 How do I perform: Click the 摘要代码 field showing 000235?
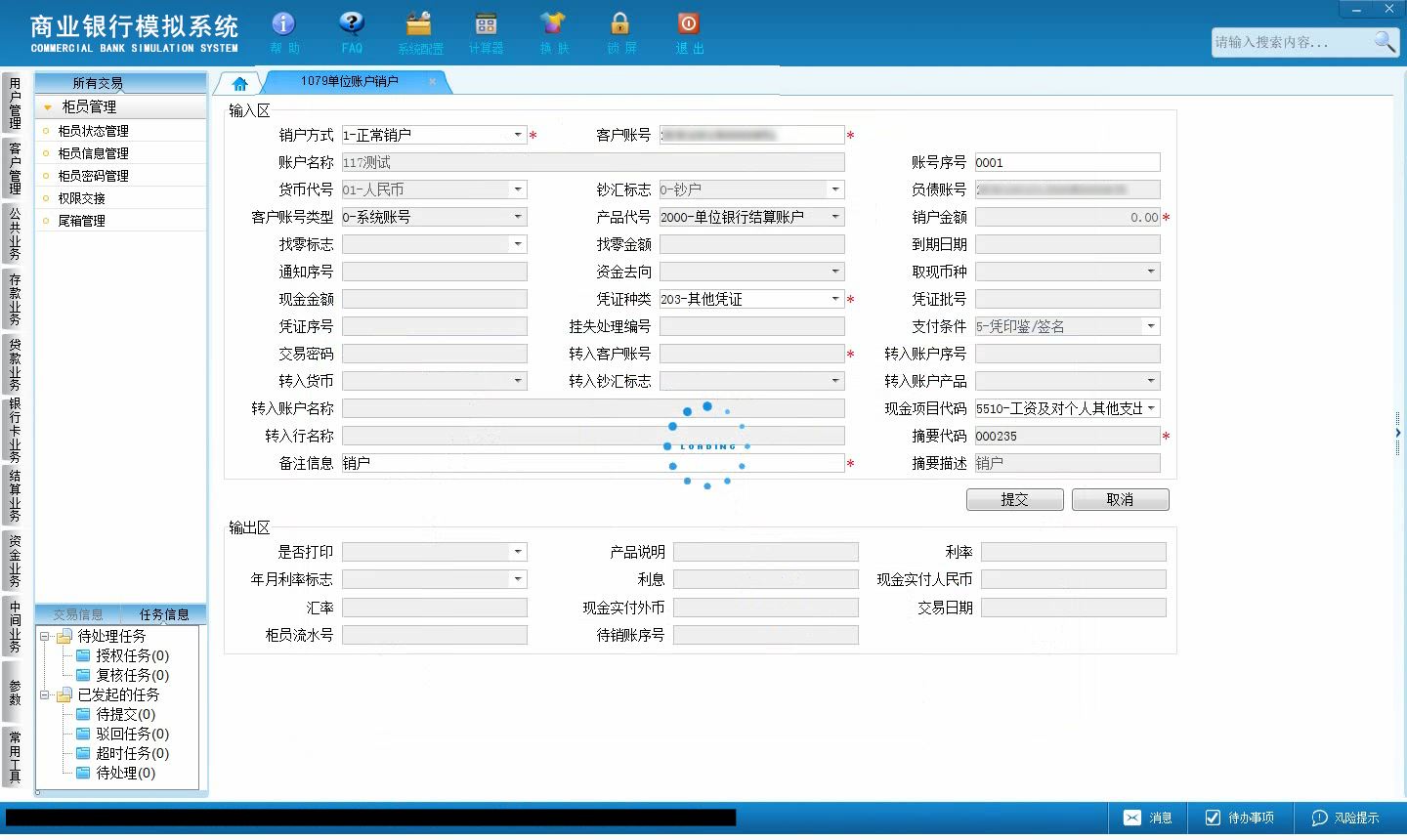[1067, 436]
